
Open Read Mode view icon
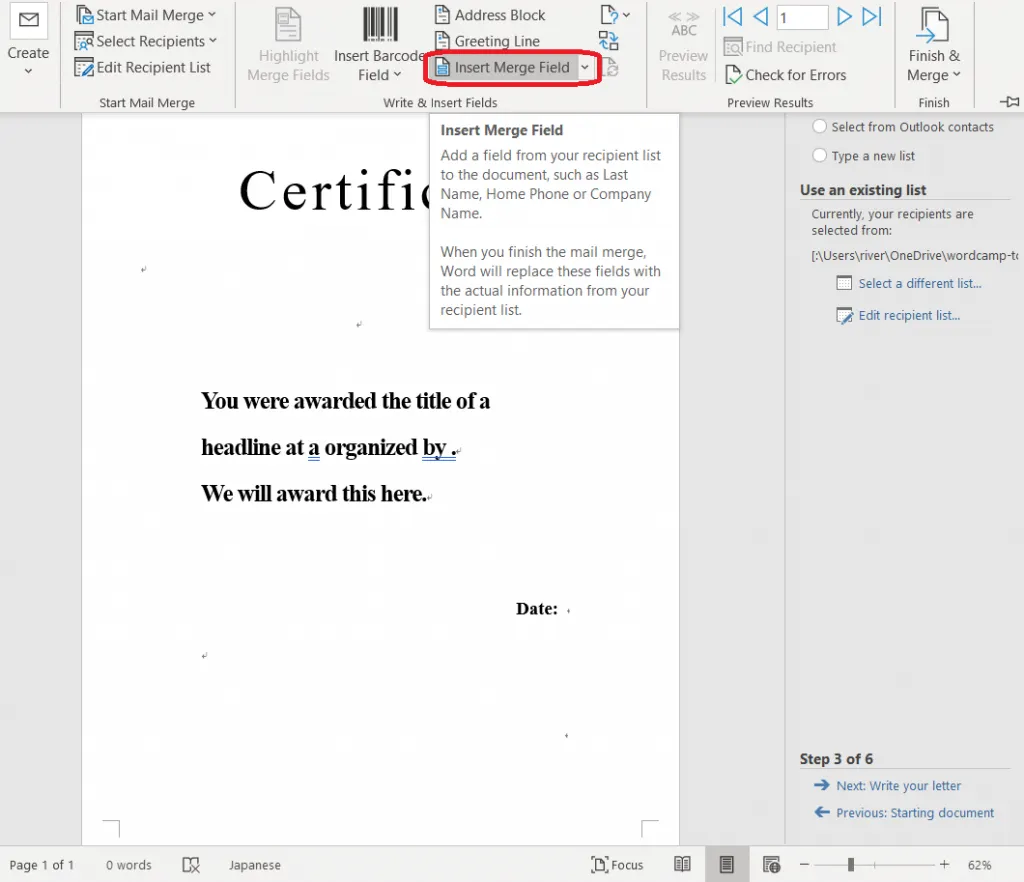682,864
